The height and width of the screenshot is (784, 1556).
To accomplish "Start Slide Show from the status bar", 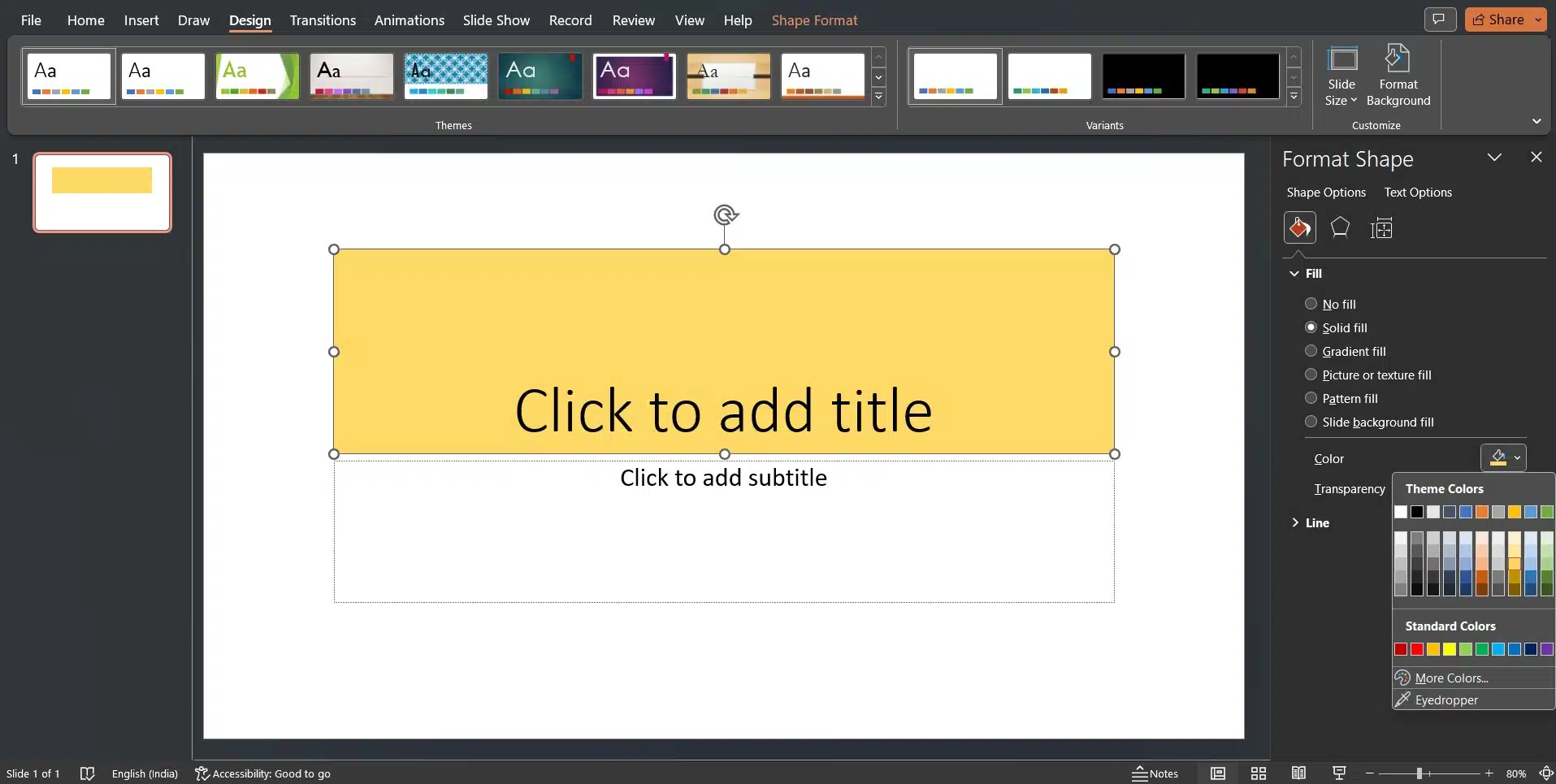I will coord(1339,773).
